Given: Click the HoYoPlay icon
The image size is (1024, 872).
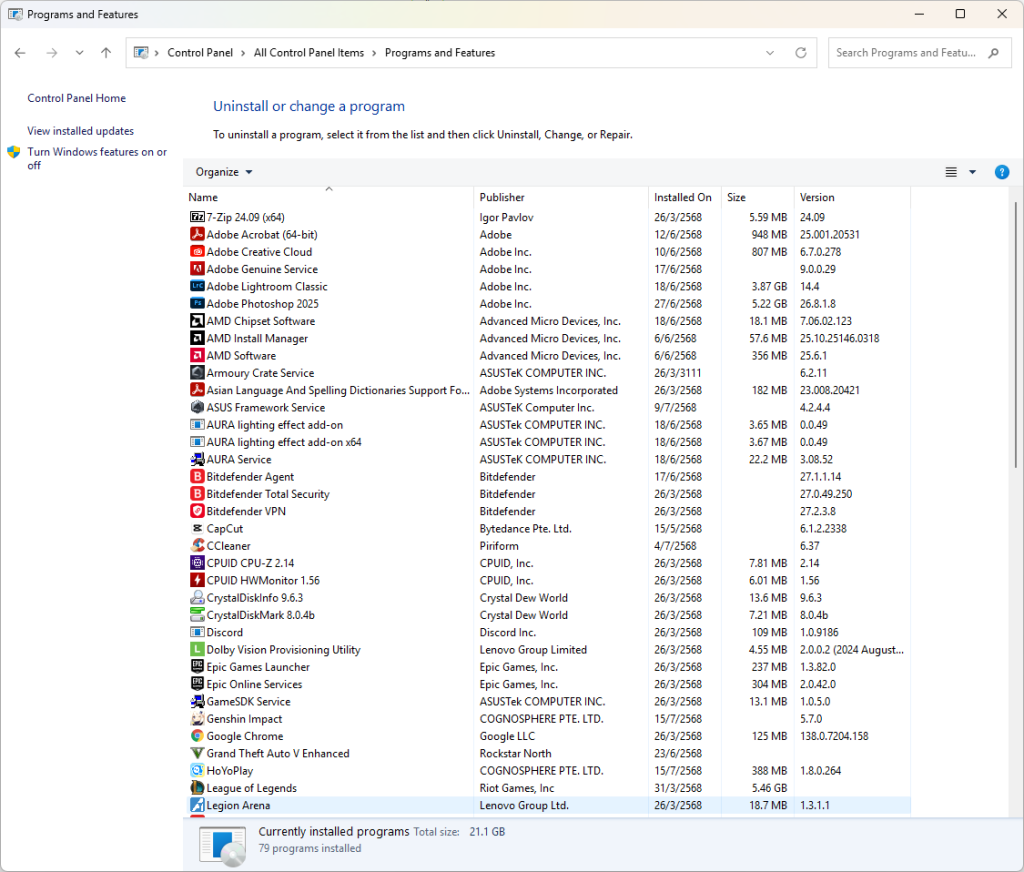Looking at the screenshot, I should point(197,771).
